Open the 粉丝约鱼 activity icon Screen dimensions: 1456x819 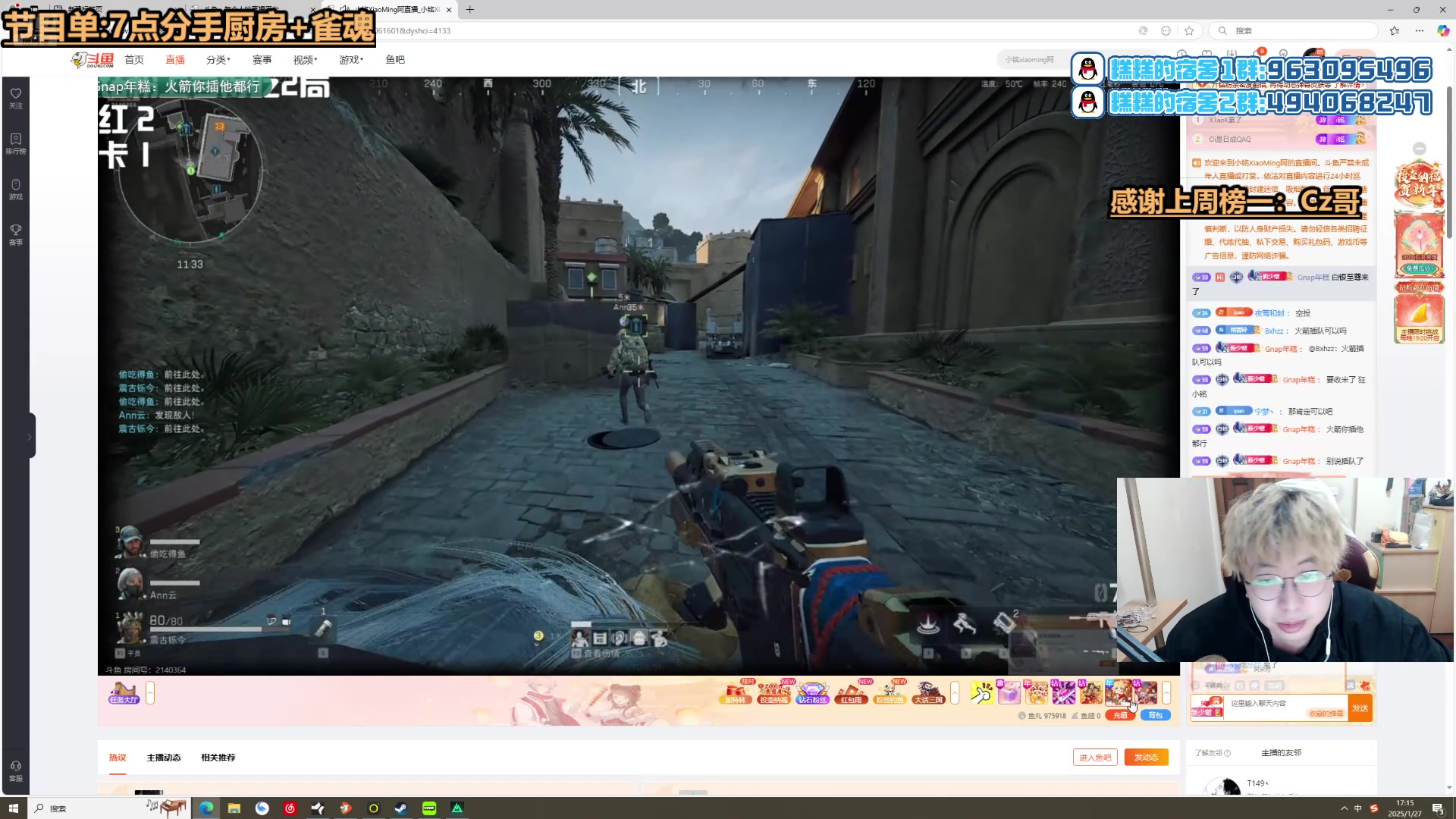pos(890,692)
